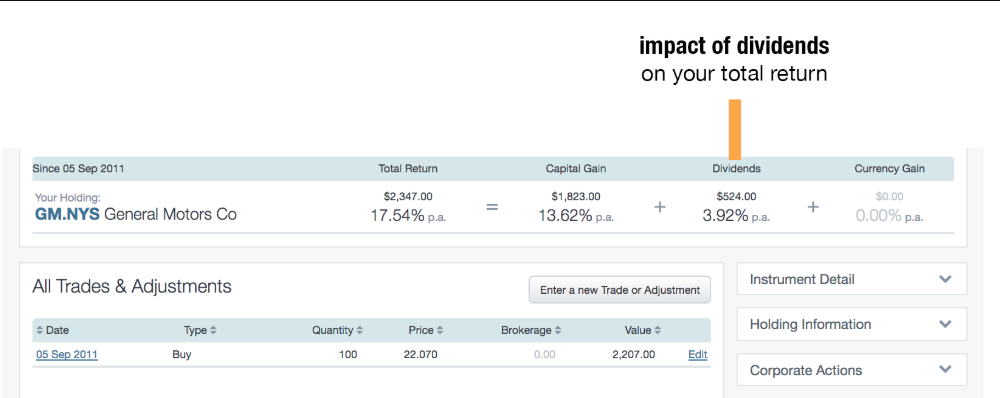Click the All Trades & Adjustments heading
1000x398 pixels.
coord(132,286)
